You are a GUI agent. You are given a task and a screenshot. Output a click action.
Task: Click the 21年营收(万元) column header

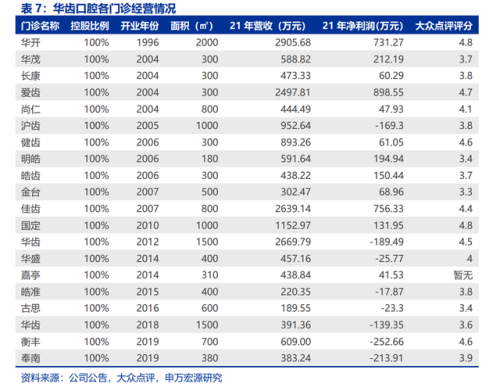pos(267,26)
